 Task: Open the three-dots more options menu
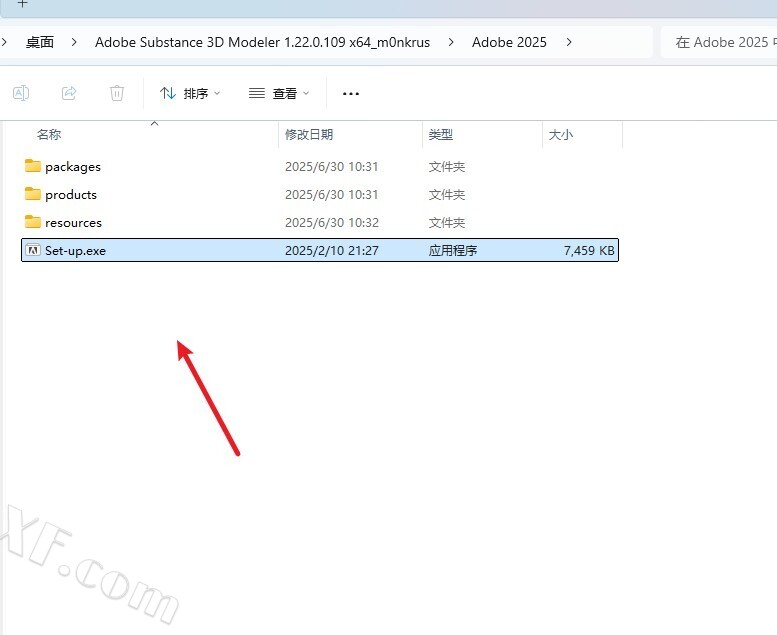click(x=351, y=93)
